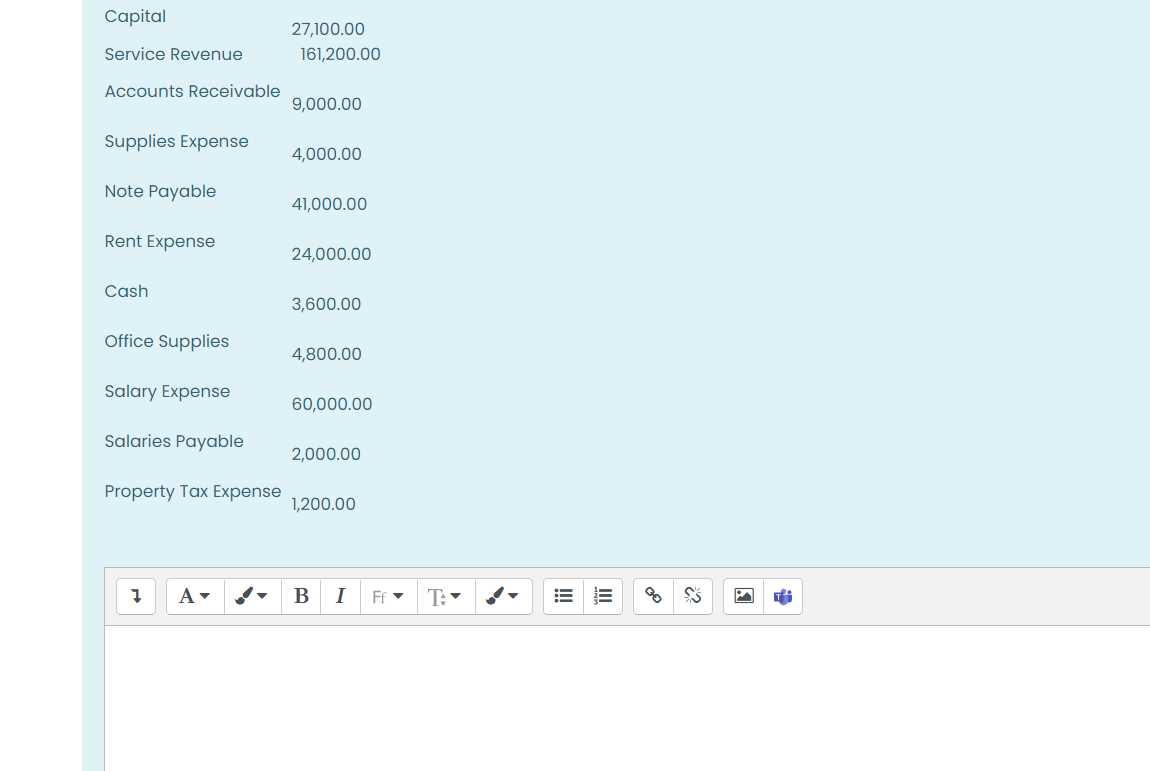Click the Accounts Receivable label
1150x771 pixels.
[x=192, y=91]
